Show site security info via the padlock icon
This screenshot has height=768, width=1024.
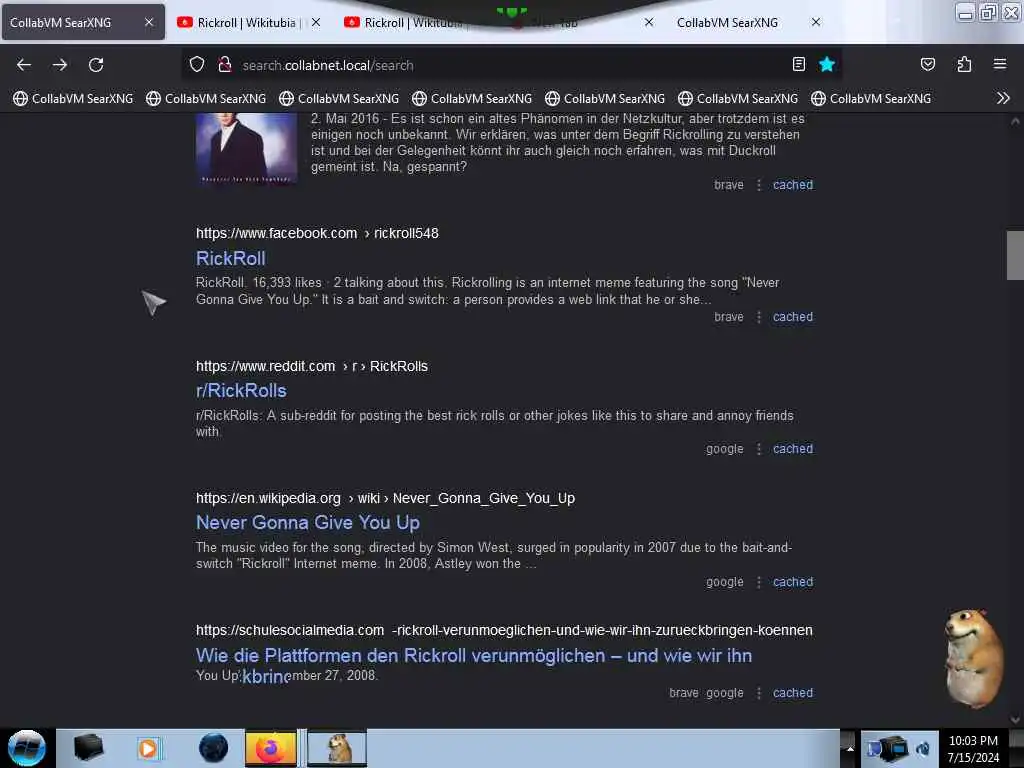pyautogui.click(x=225, y=65)
